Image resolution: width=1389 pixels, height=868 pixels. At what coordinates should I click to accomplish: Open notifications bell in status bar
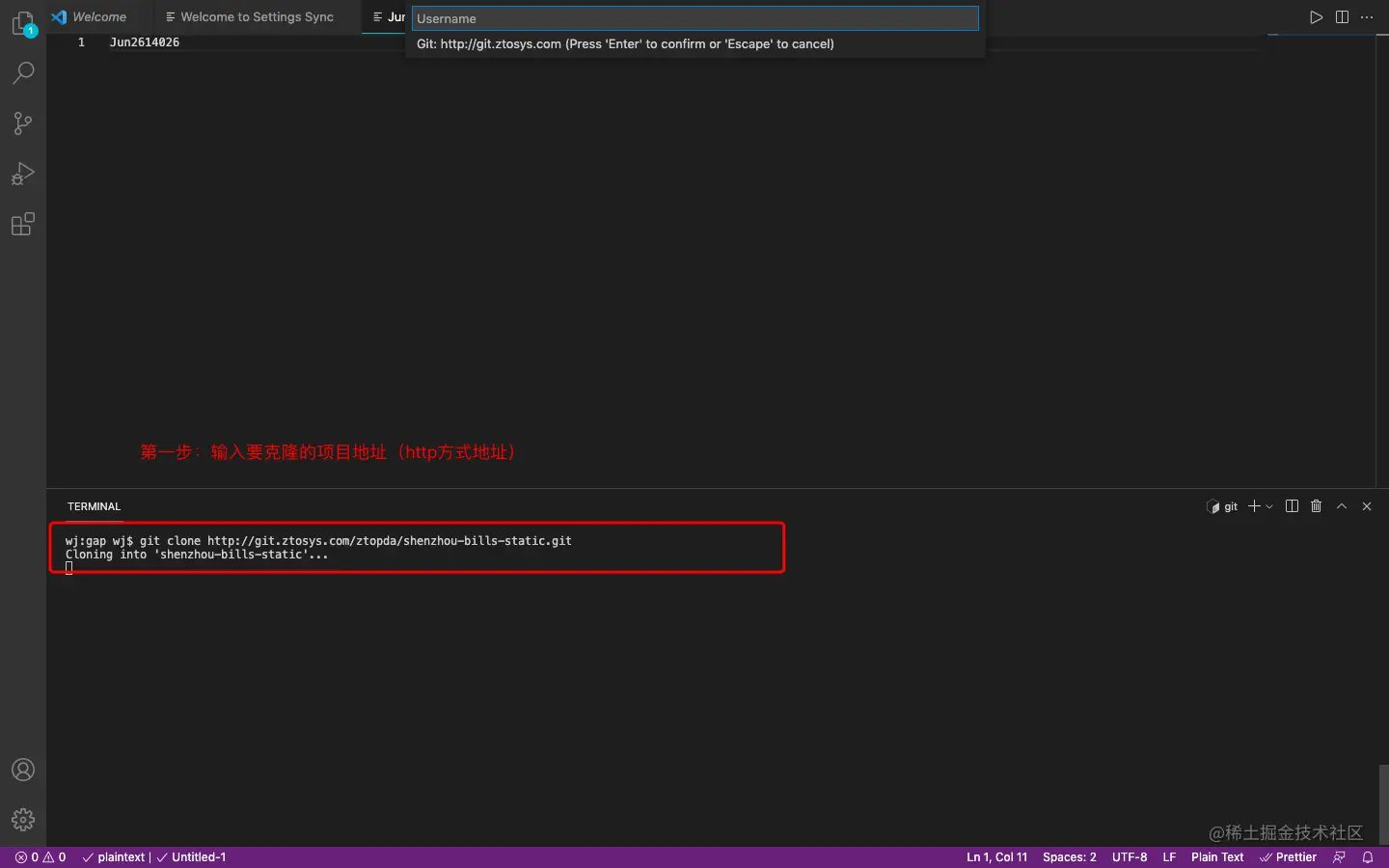pyautogui.click(x=1368, y=857)
